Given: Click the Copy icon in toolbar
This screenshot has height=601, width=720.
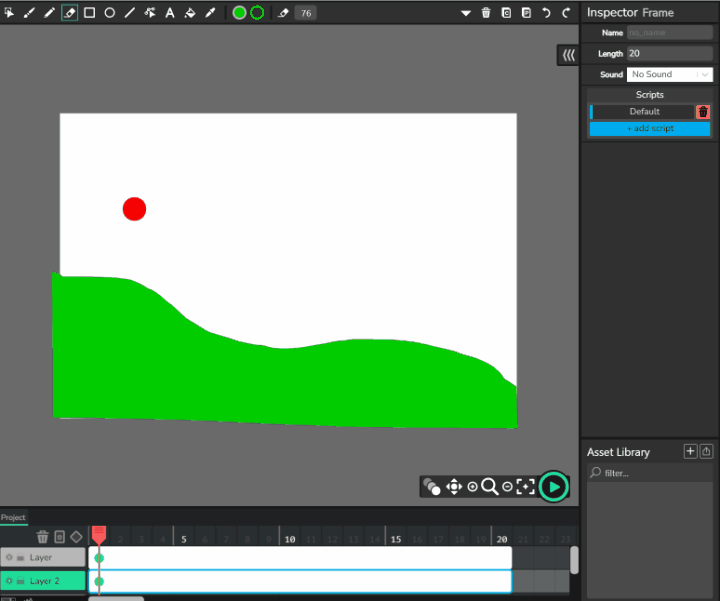Looking at the screenshot, I should [506, 13].
